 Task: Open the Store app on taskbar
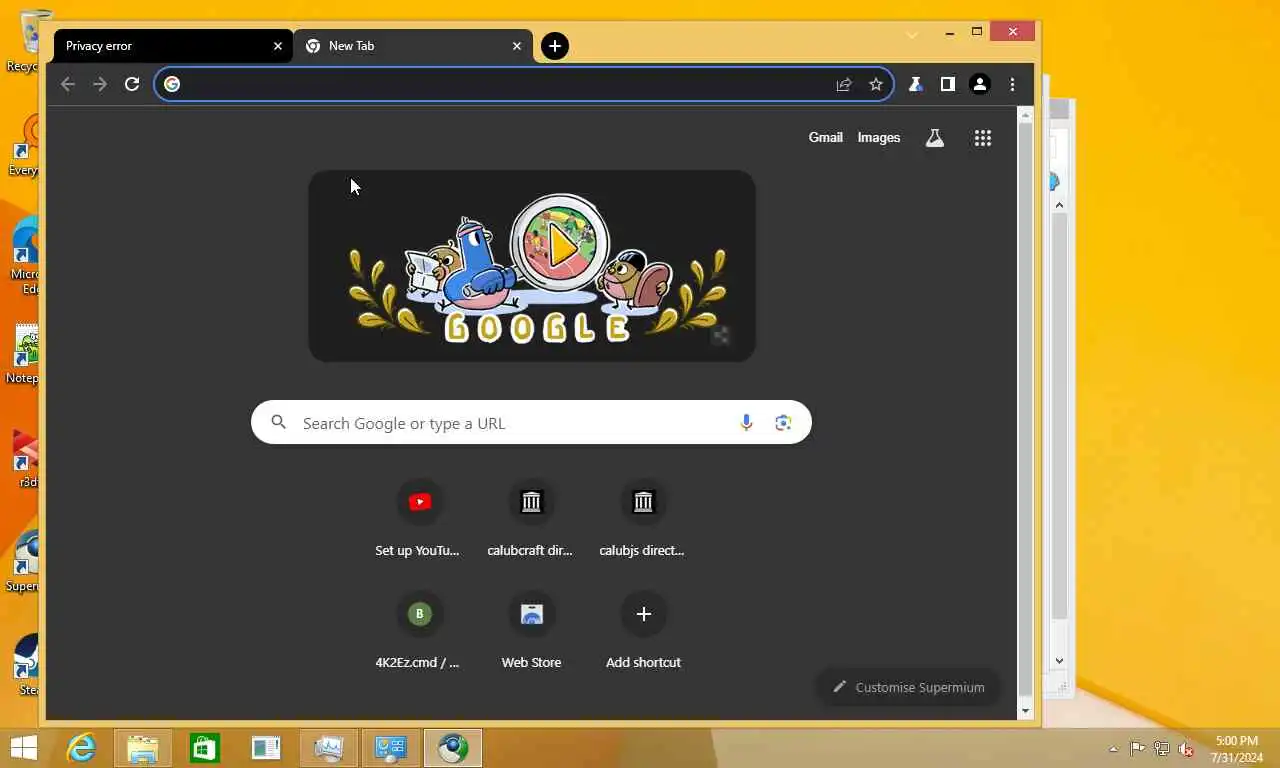[205, 748]
